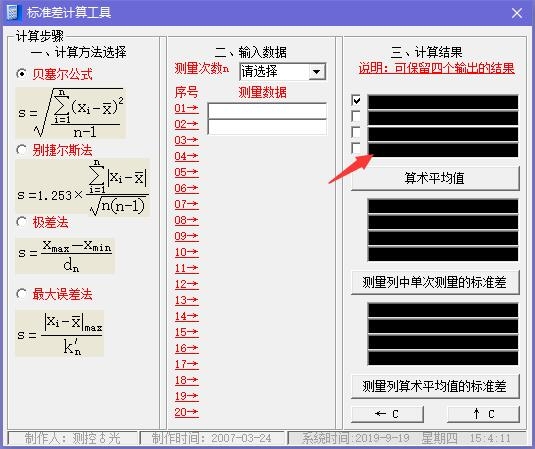
Task: Select the 别捷尔斯法 radio button
Action: click(x=21, y=150)
